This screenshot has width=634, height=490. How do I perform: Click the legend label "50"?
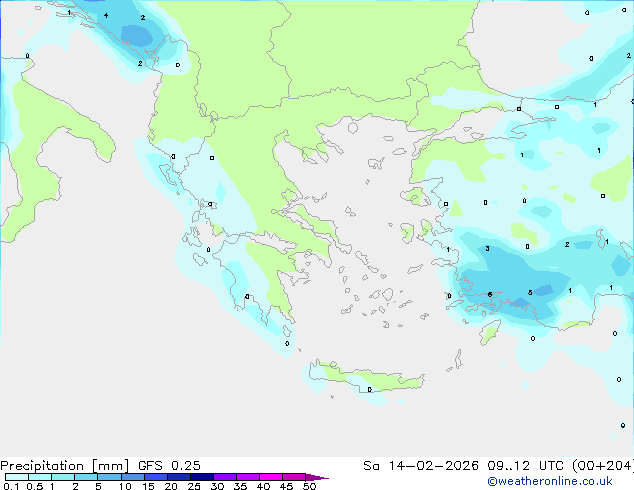point(310,486)
